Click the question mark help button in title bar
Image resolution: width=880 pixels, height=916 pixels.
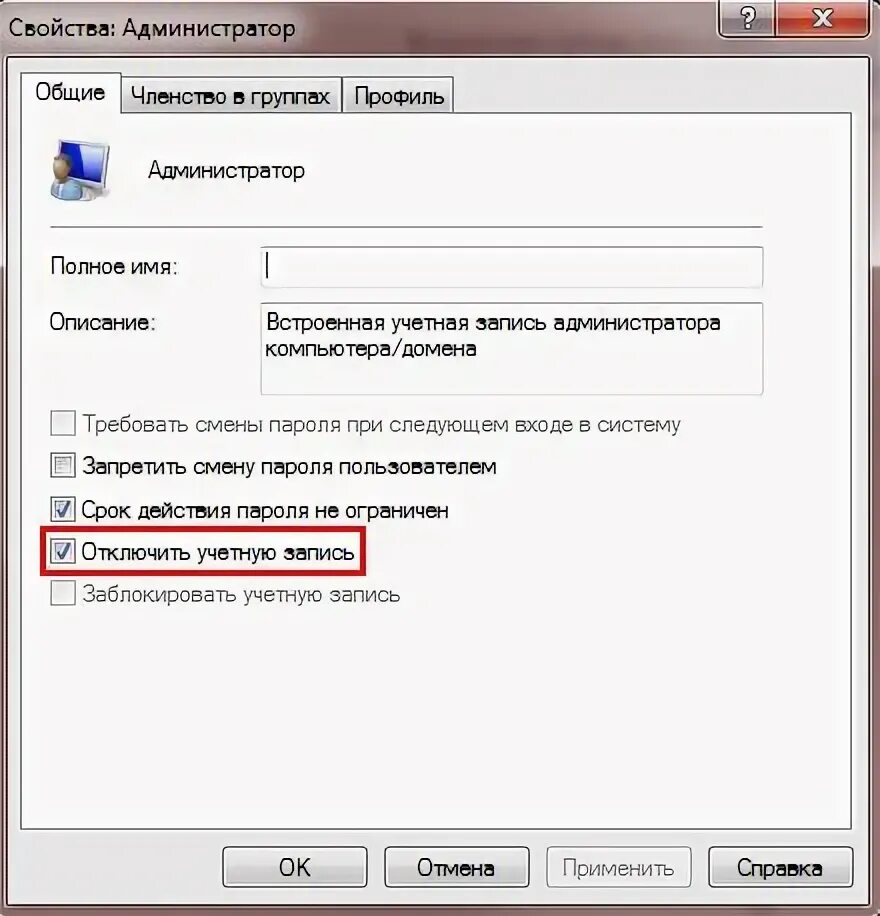point(747,19)
